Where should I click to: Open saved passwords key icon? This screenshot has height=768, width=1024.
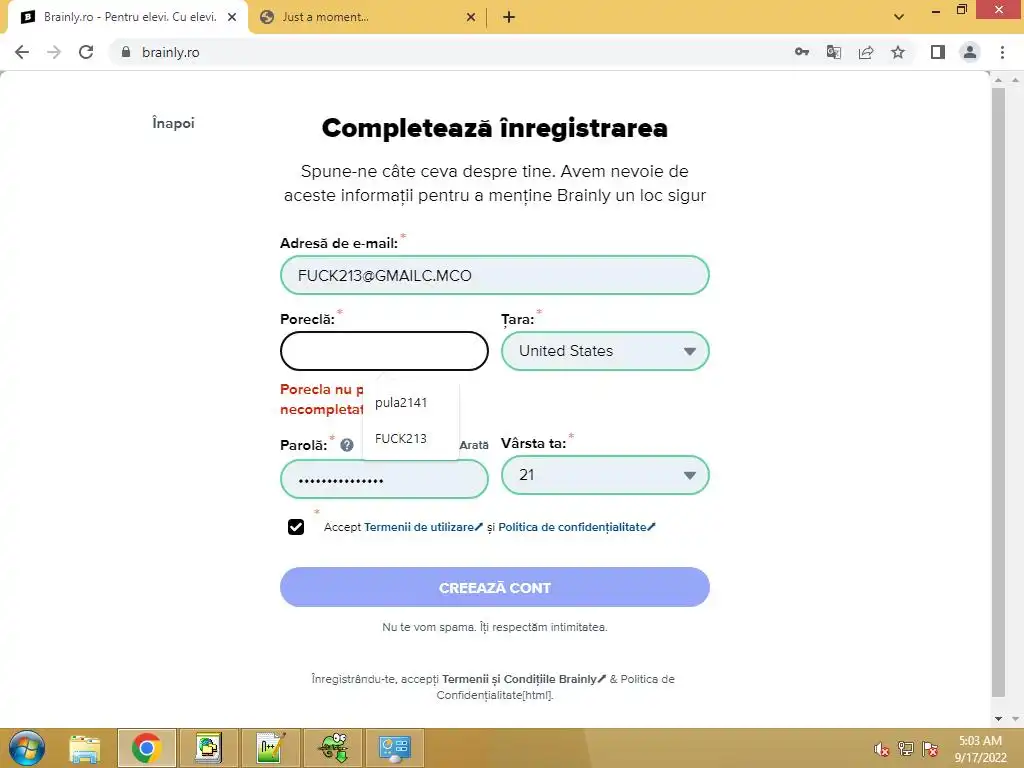tap(802, 52)
